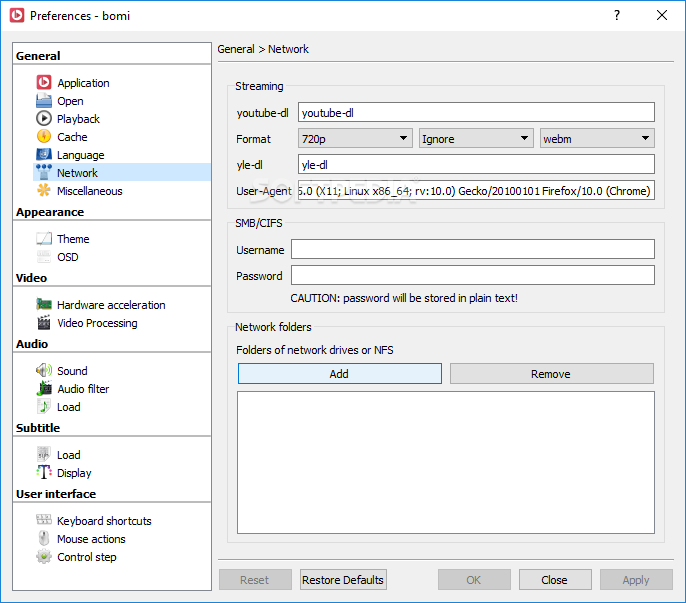The image size is (686, 603).
Task: Open Display settings under Subtitle
Action: tap(74, 473)
